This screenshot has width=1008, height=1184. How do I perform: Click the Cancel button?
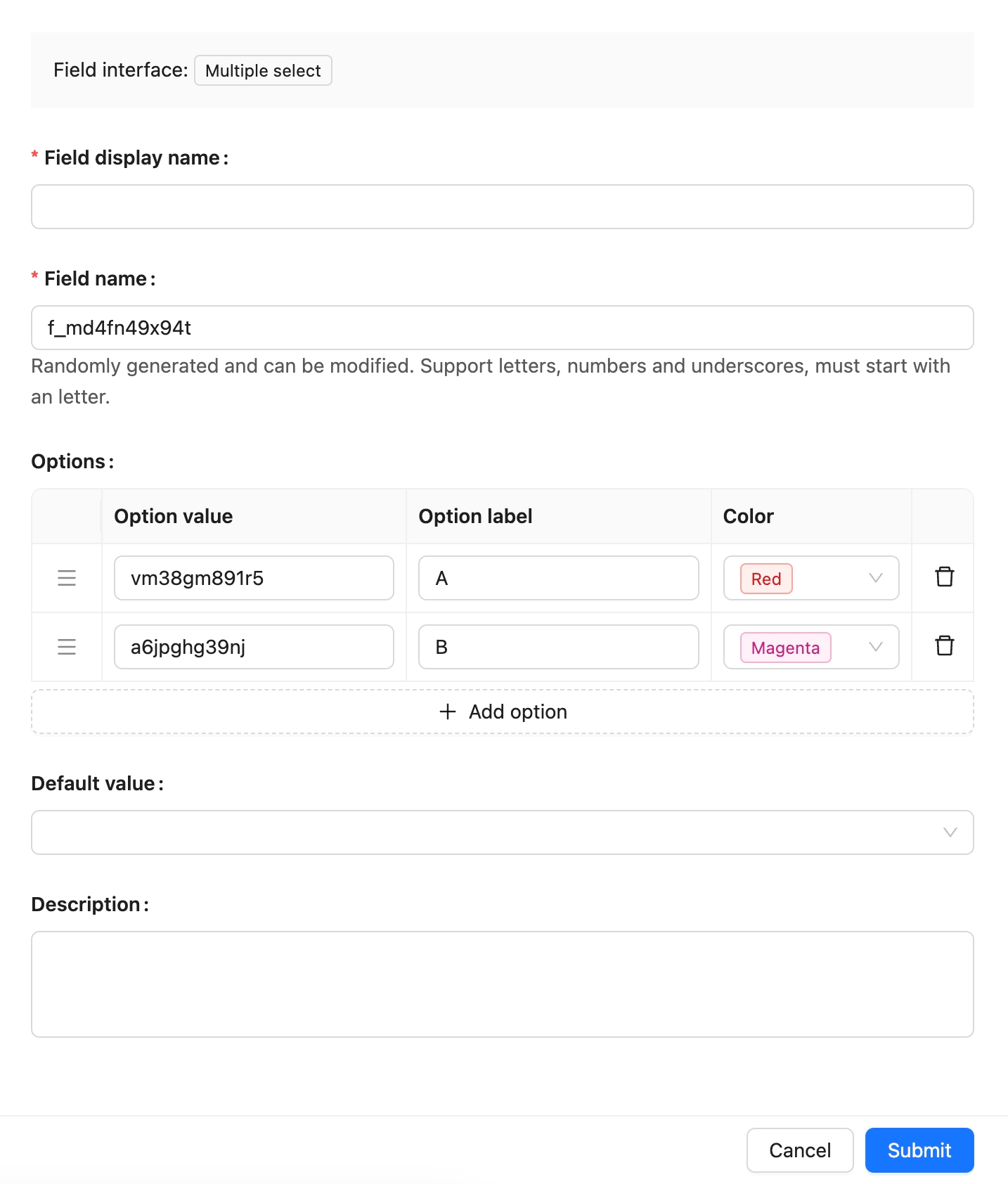799,1150
